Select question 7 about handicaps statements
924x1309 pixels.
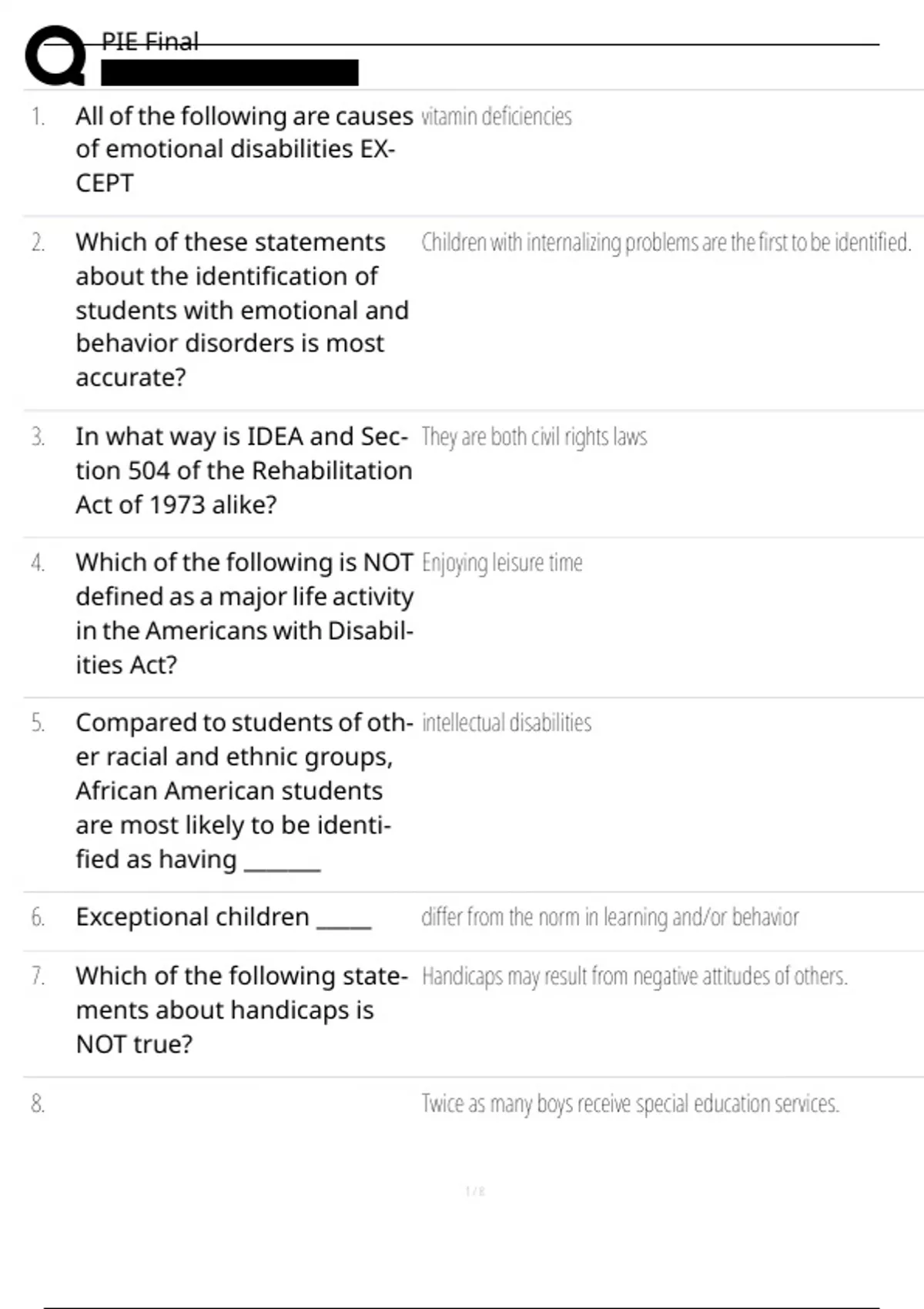pos(242,1010)
